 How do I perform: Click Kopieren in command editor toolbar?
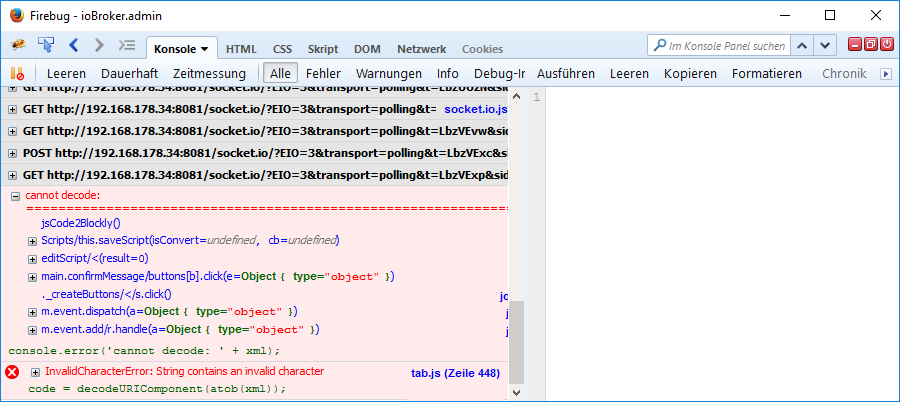[690, 74]
